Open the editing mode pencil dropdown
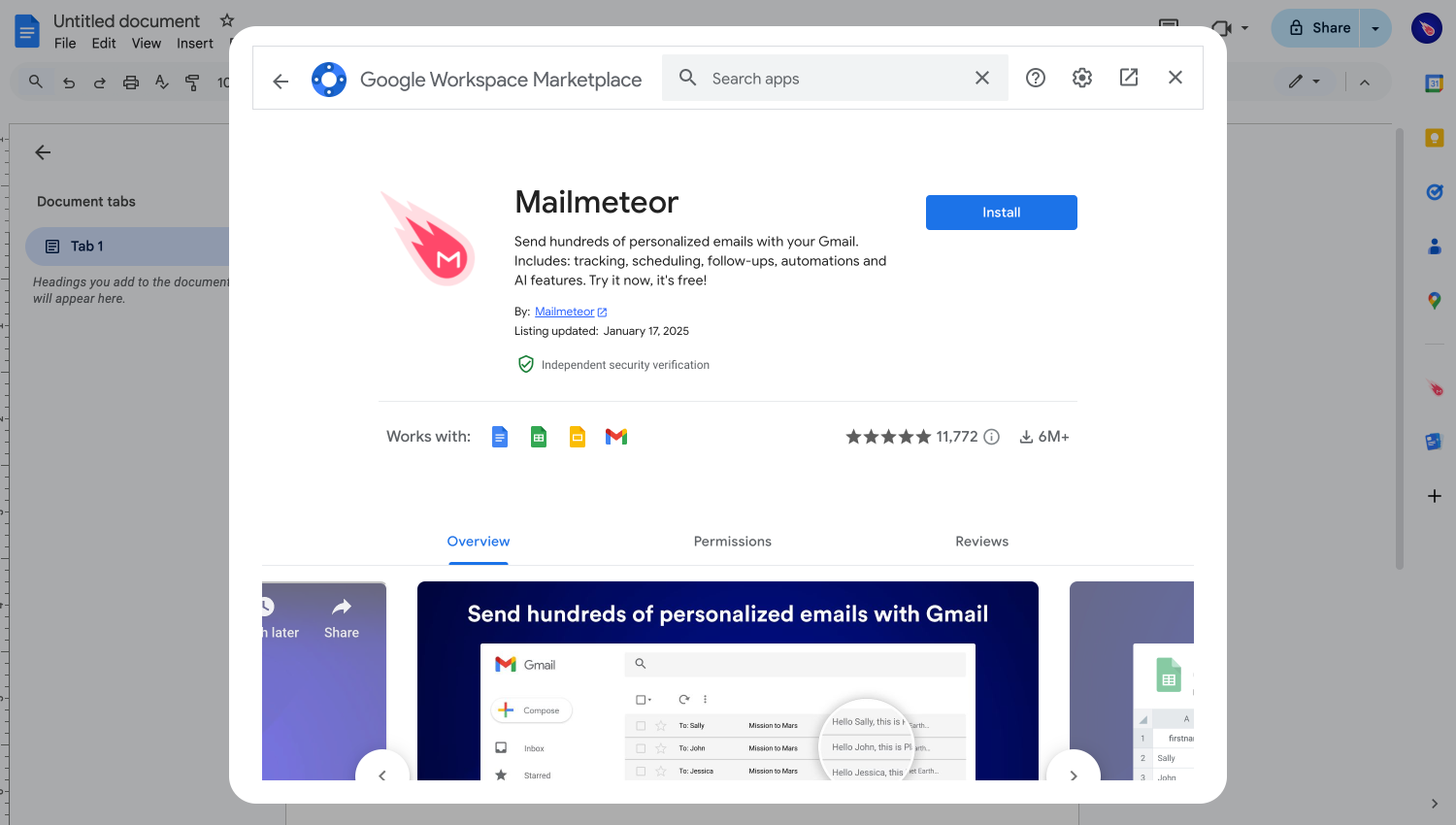1456x825 pixels. coord(1304,82)
